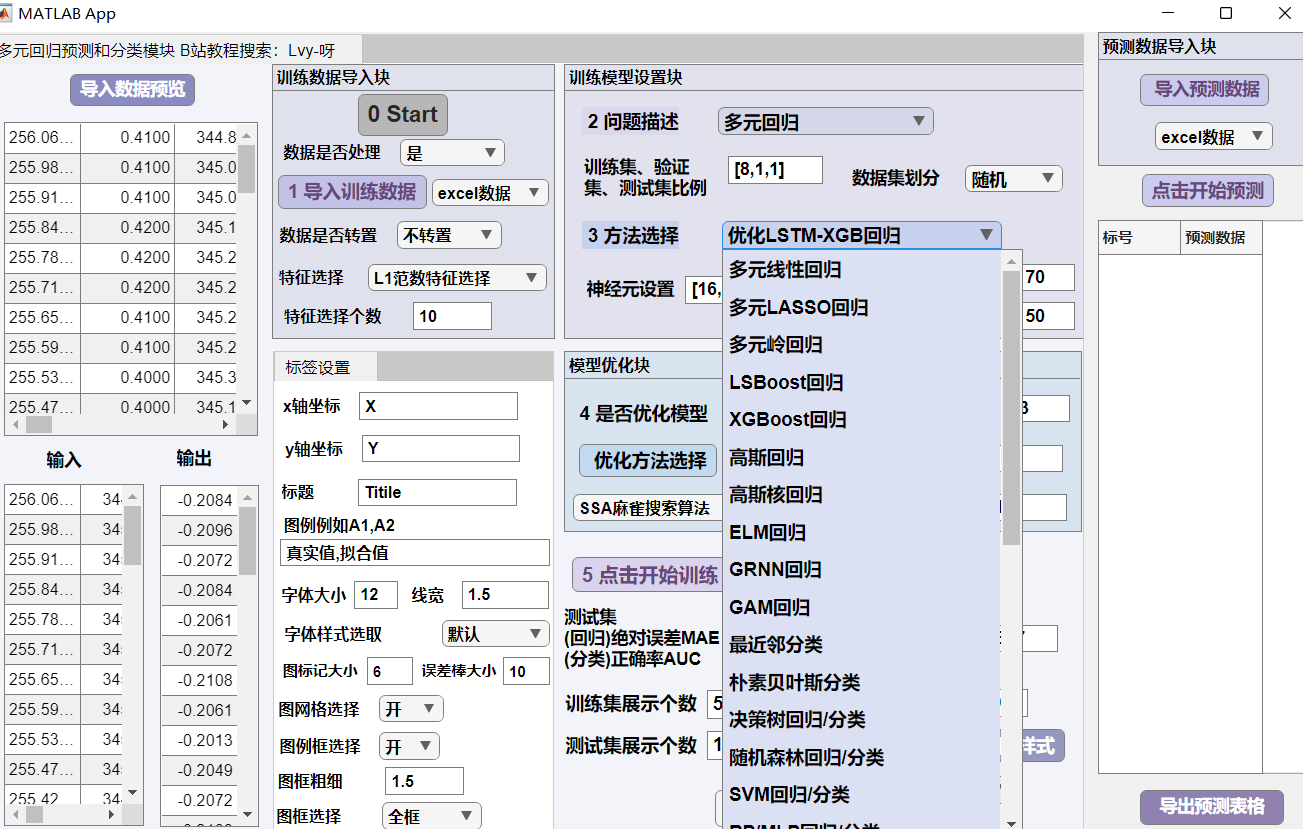Select XGBoost回归 from the method list
The width and height of the screenshot is (1303, 829).
coord(788,420)
